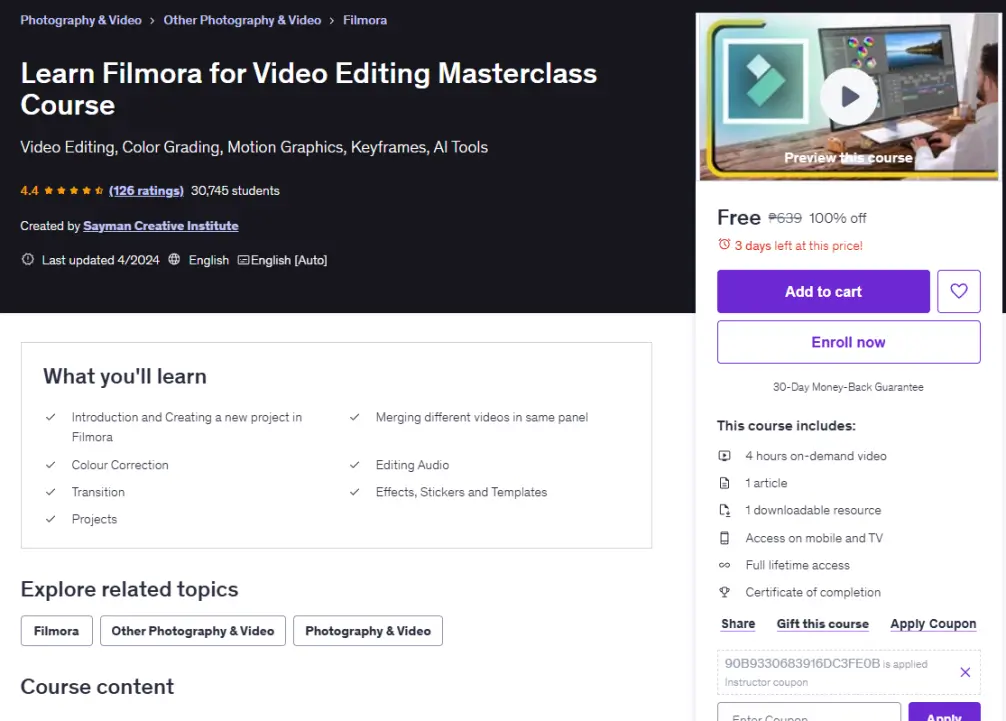Click checkmark beside Projects

[51, 519]
